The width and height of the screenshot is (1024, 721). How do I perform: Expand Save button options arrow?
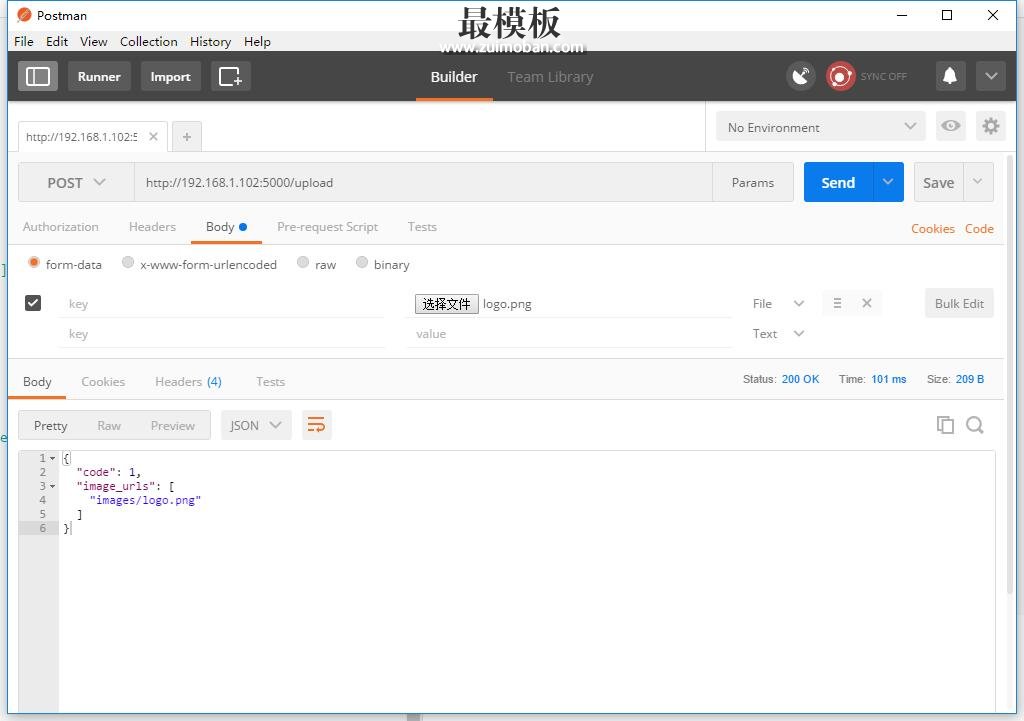pyautogui.click(x=978, y=182)
